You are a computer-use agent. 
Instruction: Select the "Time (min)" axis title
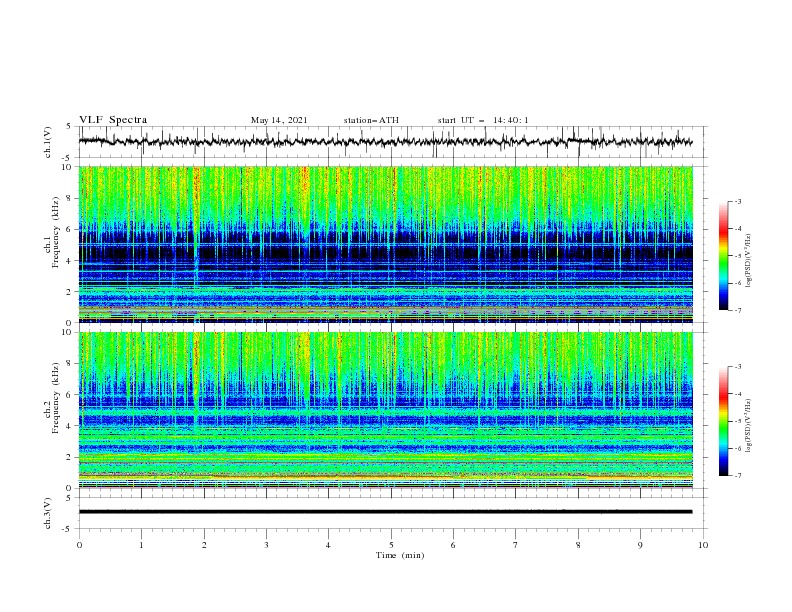click(400, 555)
